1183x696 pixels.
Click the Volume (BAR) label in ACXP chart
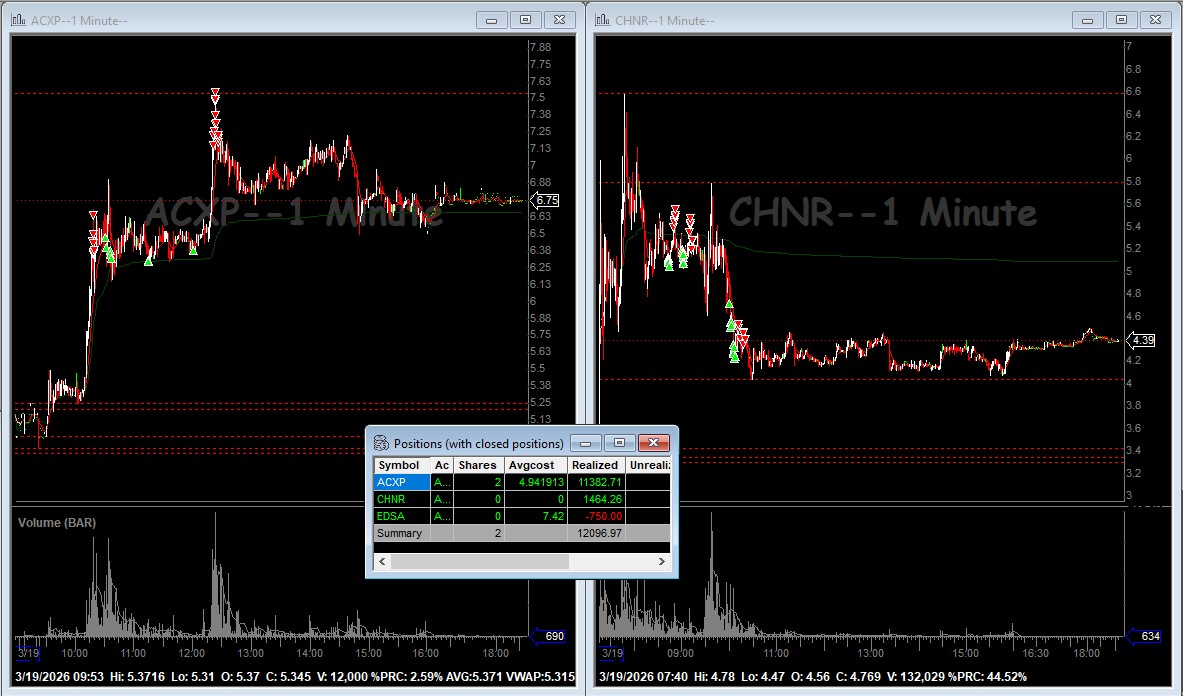[57, 523]
